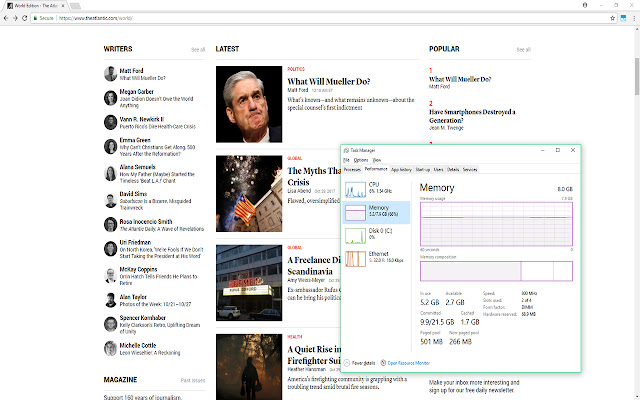The width and height of the screenshot is (640, 400).
Task: Switch to the Processes tab
Action: point(352,169)
